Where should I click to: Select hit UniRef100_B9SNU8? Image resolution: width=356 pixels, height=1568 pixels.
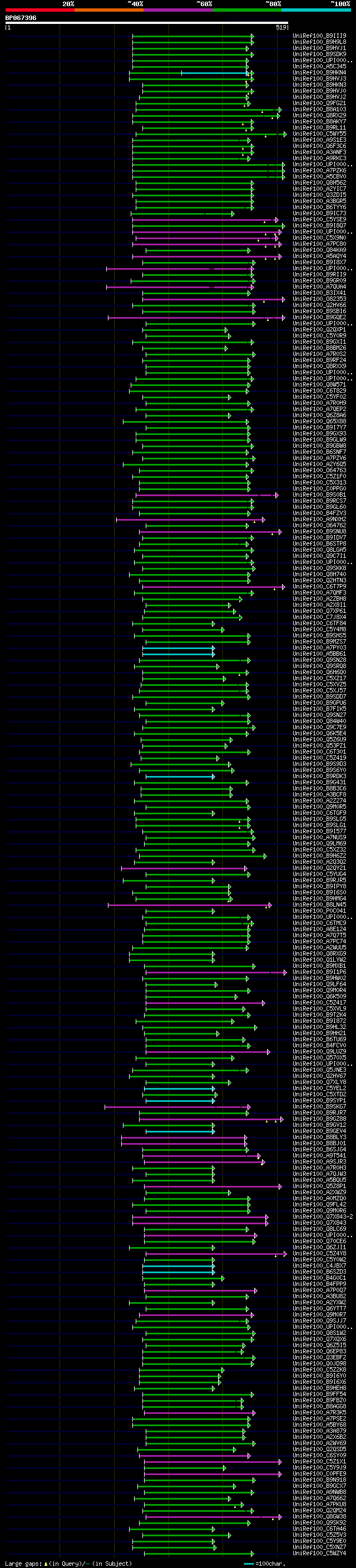coord(319,531)
